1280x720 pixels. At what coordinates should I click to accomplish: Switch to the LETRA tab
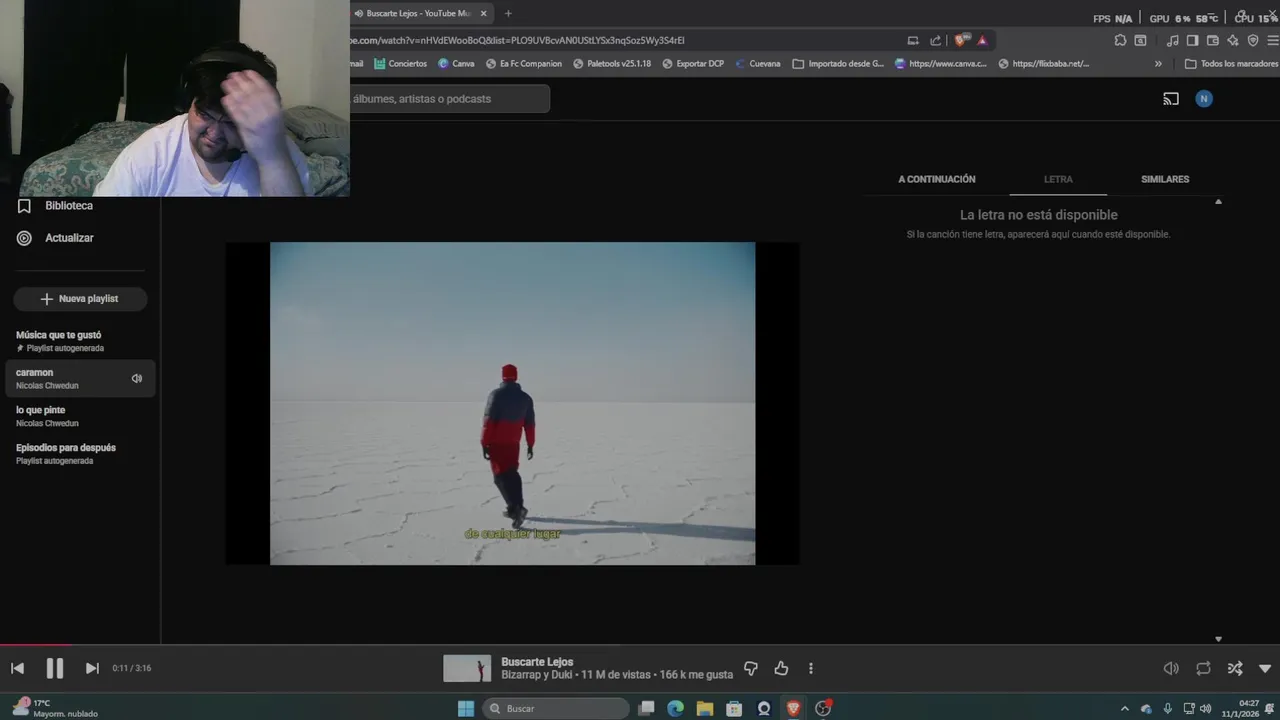(x=1058, y=179)
